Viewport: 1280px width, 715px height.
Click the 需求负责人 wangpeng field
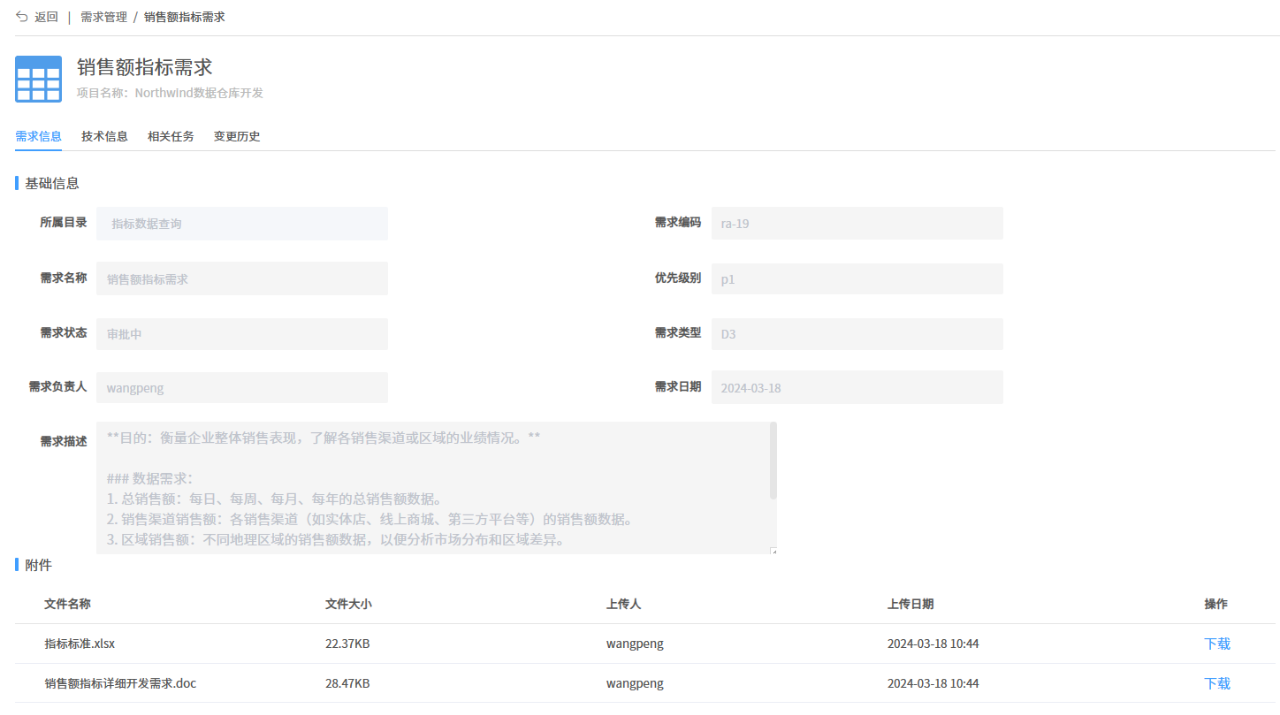pos(242,388)
